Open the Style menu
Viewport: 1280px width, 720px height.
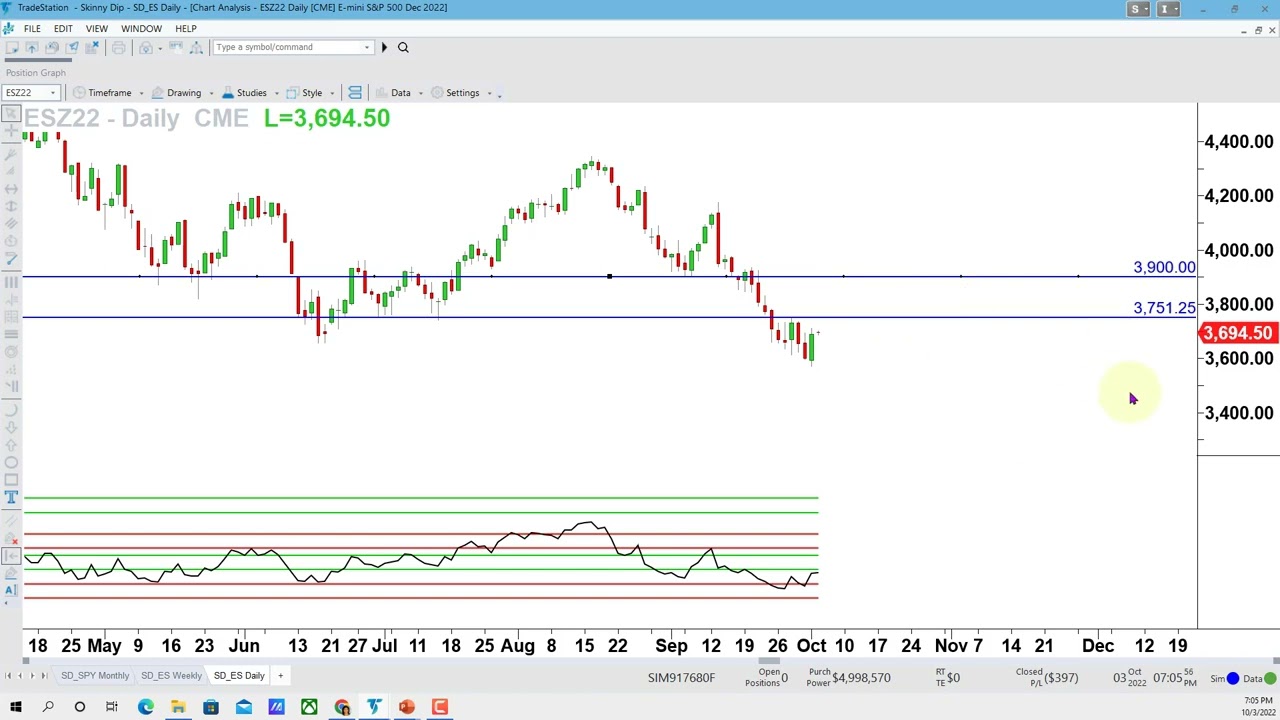click(304, 93)
